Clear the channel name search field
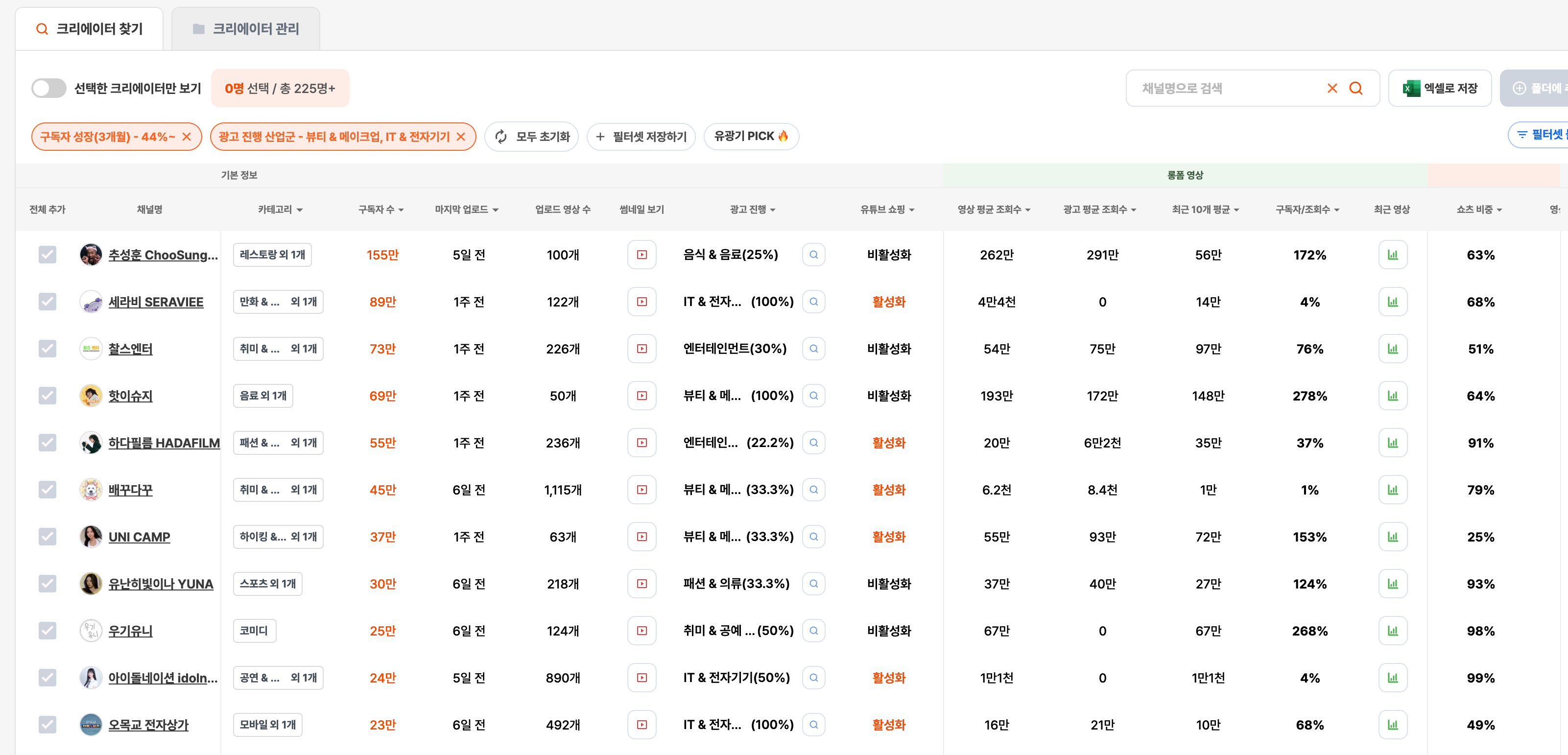This screenshot has height=755, width=1568. (x=1332, y=88)
